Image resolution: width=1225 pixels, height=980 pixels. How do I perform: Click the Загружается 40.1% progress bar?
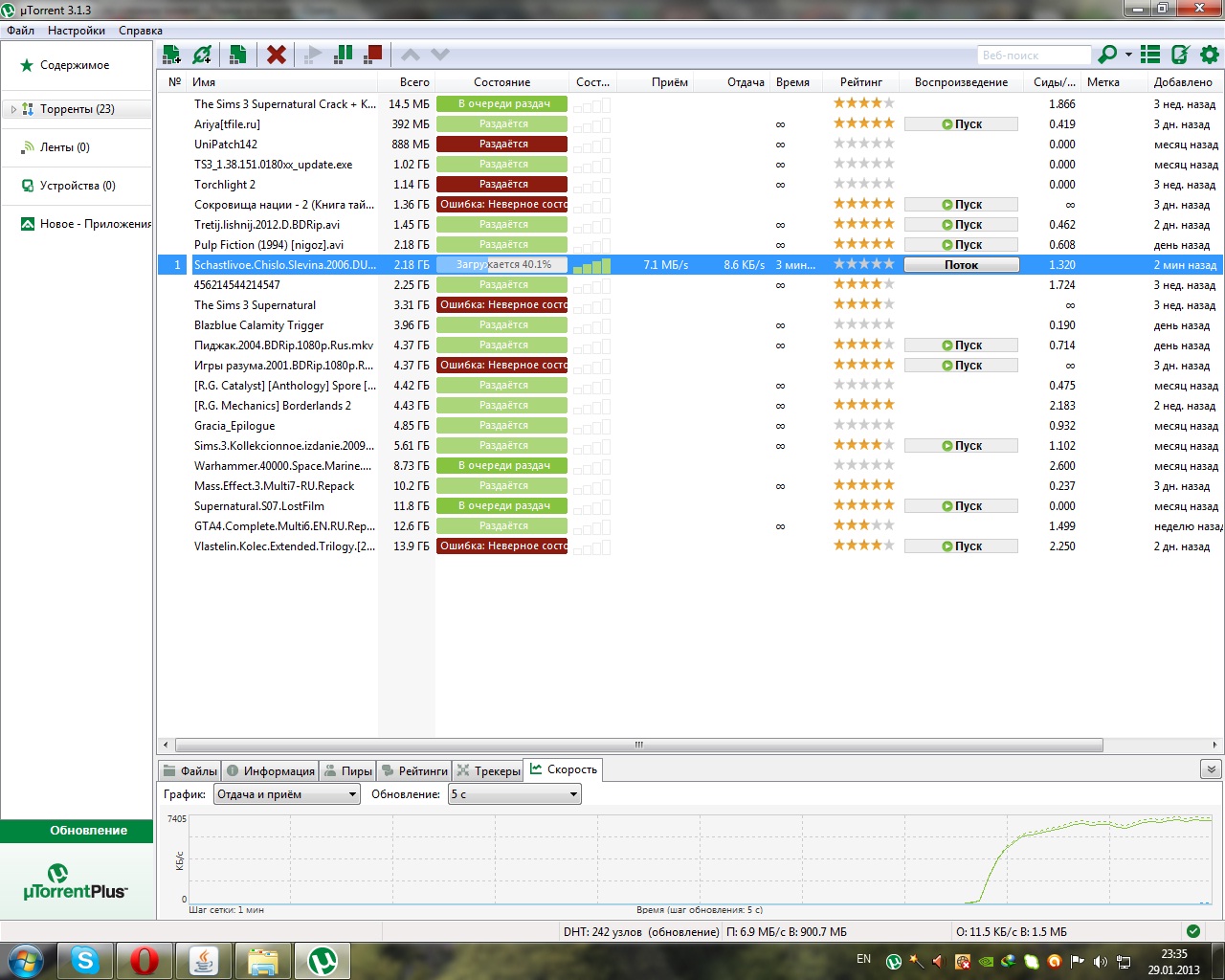(x=501, y=265)
